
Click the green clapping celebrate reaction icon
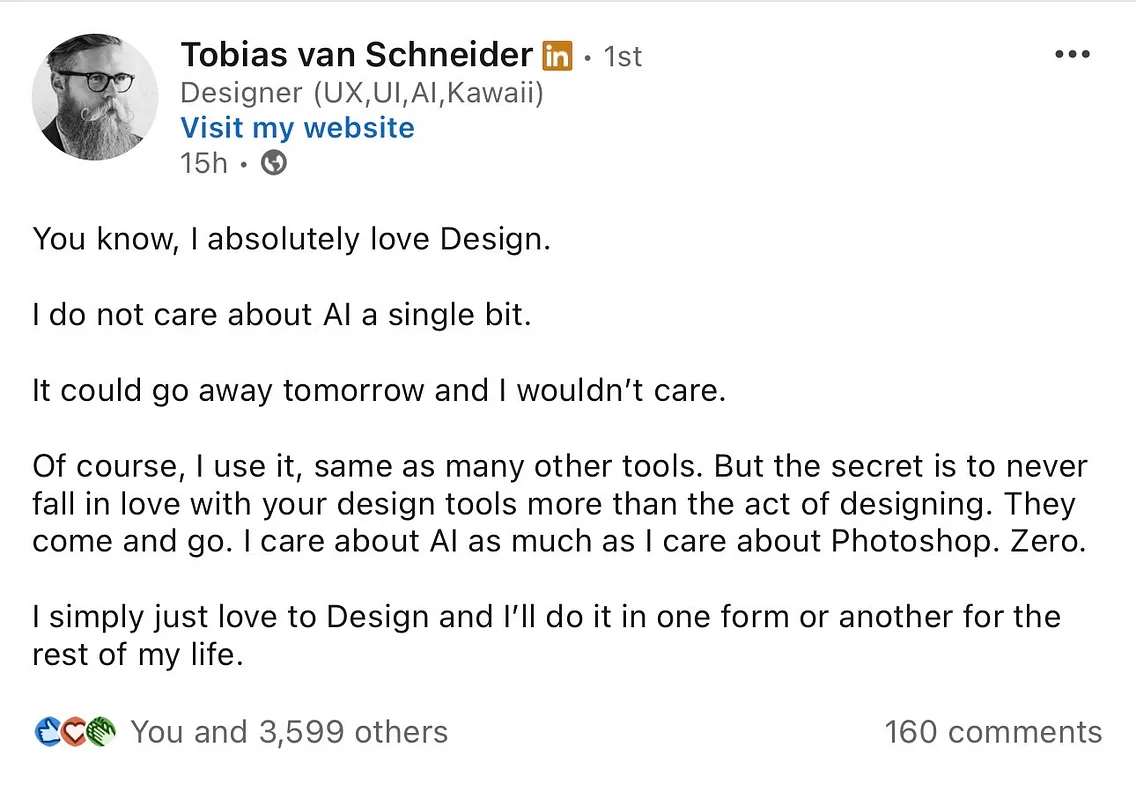pyautogui.click(x=101, y=732)
